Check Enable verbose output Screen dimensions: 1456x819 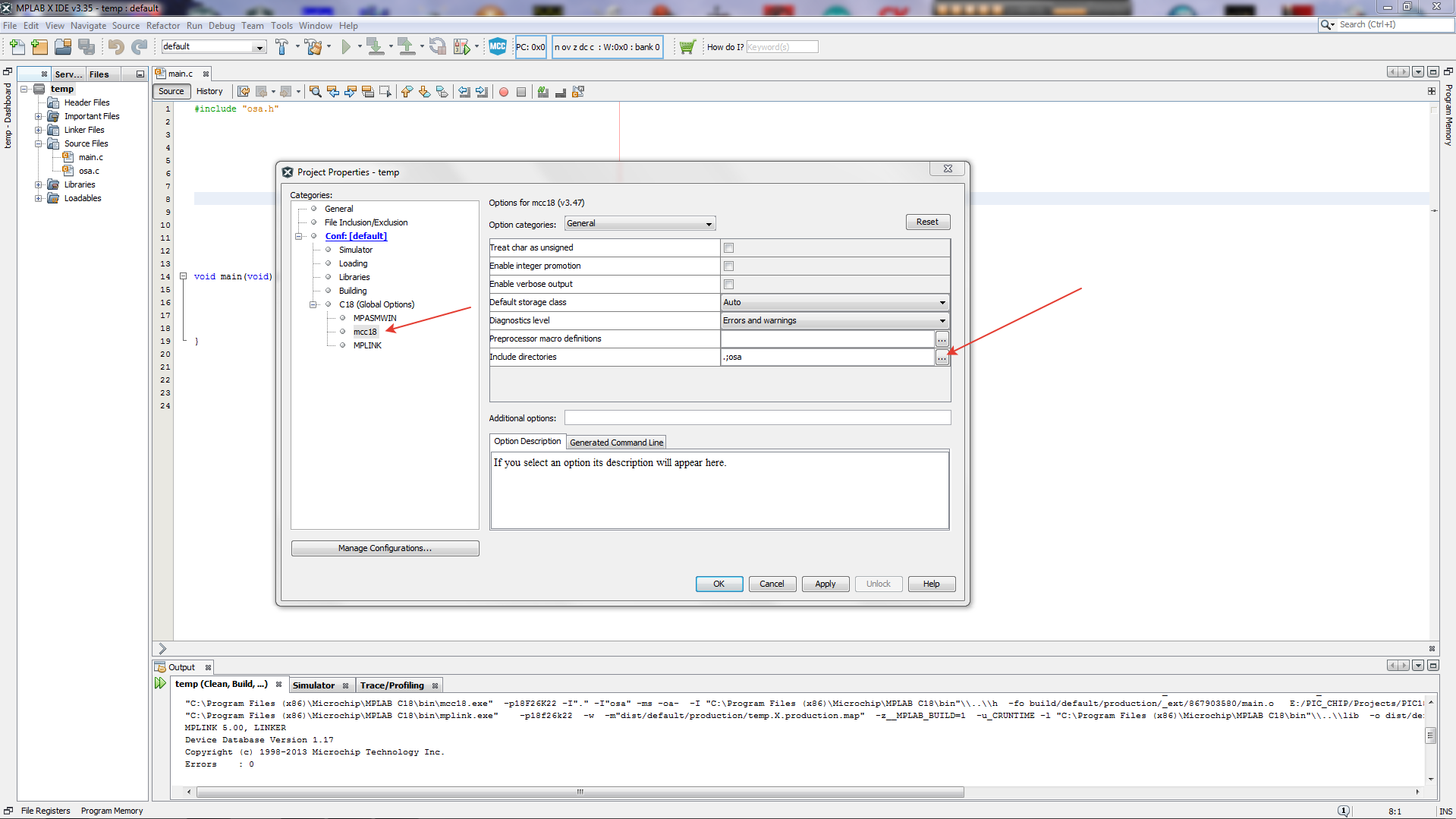[x=728, y=285]
